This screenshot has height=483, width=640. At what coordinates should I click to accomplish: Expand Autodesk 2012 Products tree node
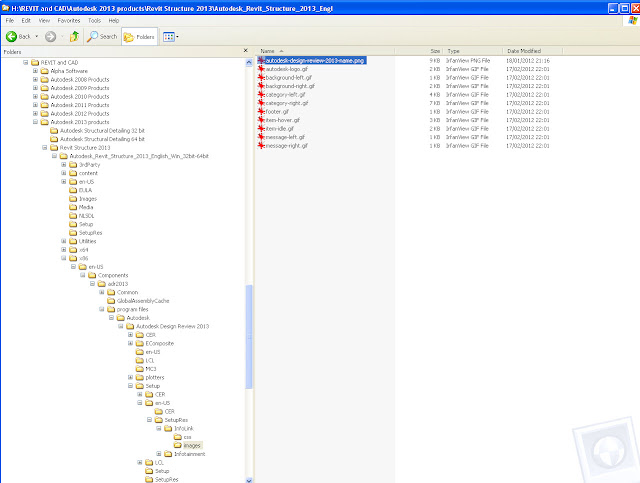(36, 114)
